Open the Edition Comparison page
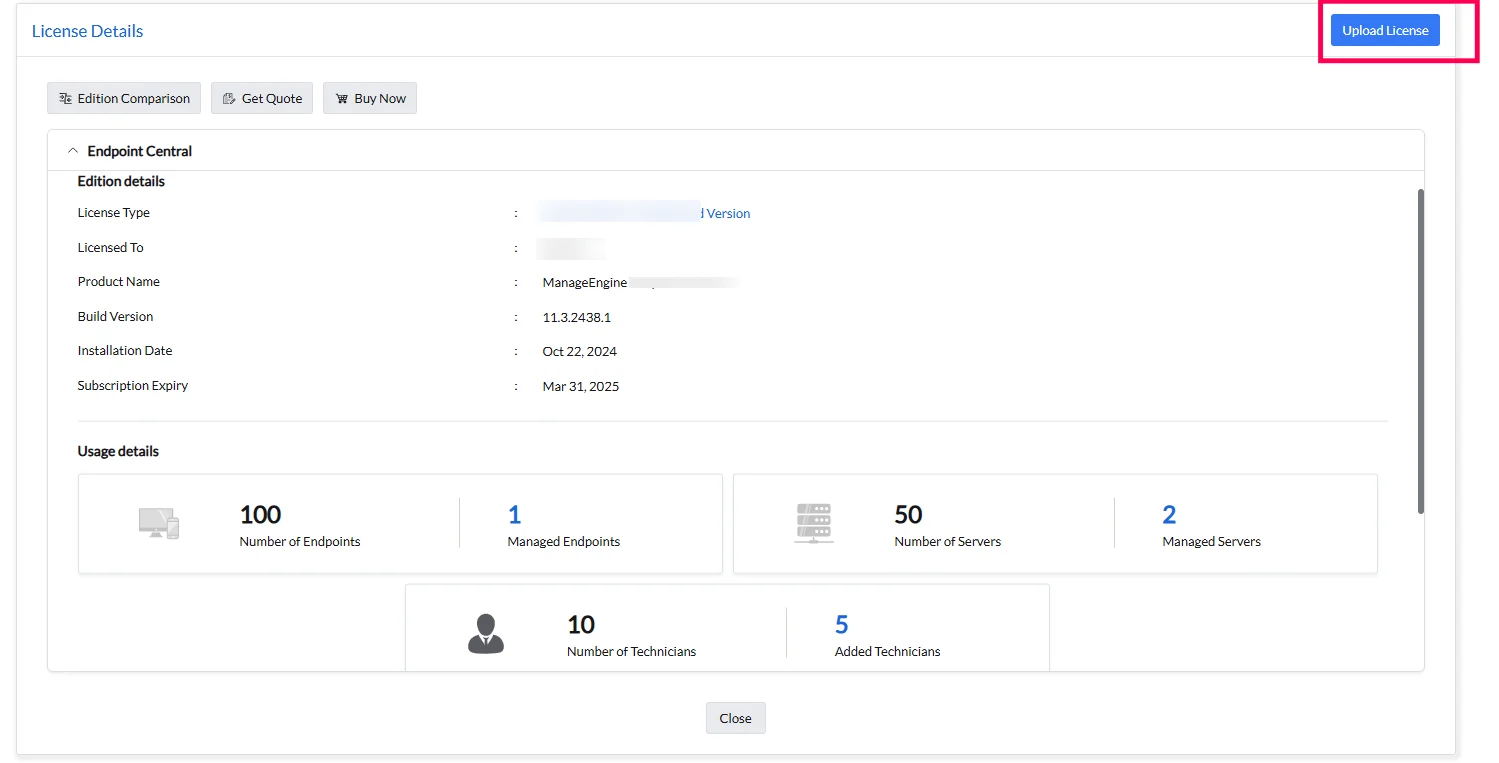The width and height of the screenshot is (1499, 763). (x=124, y=98)
